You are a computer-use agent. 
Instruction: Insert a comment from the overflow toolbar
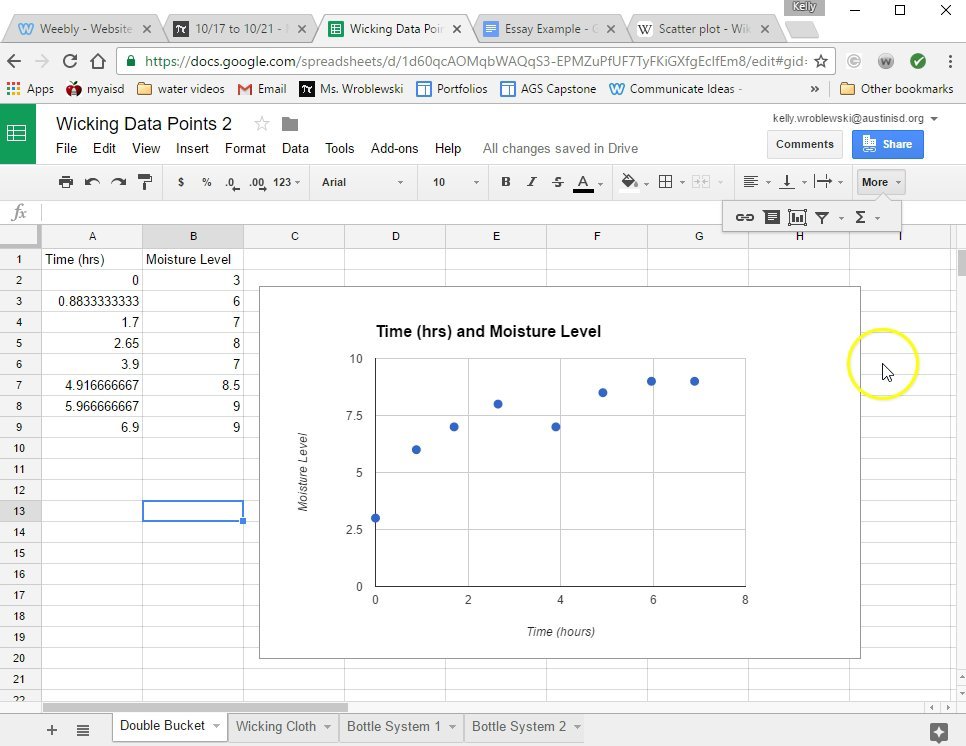pos(771,216)
